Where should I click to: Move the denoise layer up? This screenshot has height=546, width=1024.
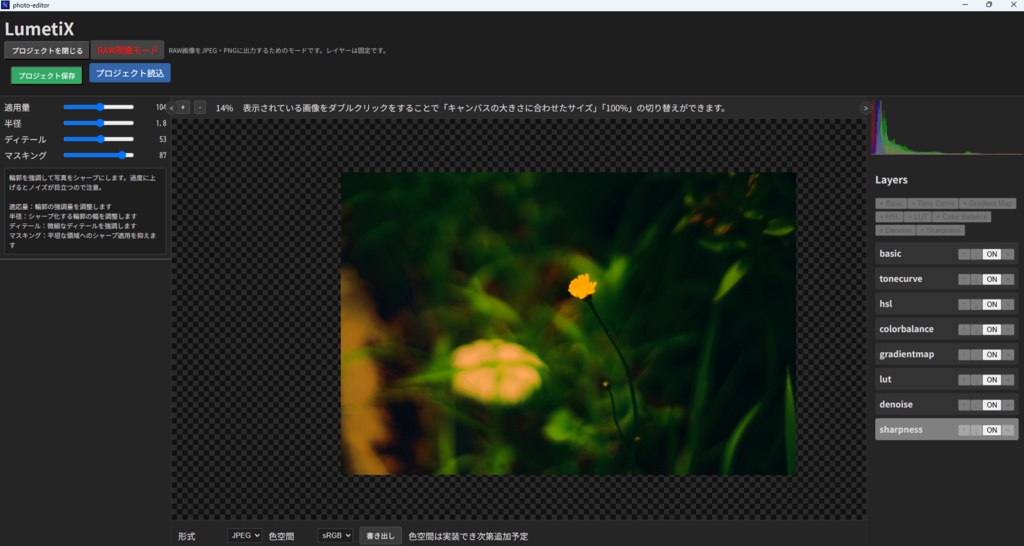(x=964, y=405)
